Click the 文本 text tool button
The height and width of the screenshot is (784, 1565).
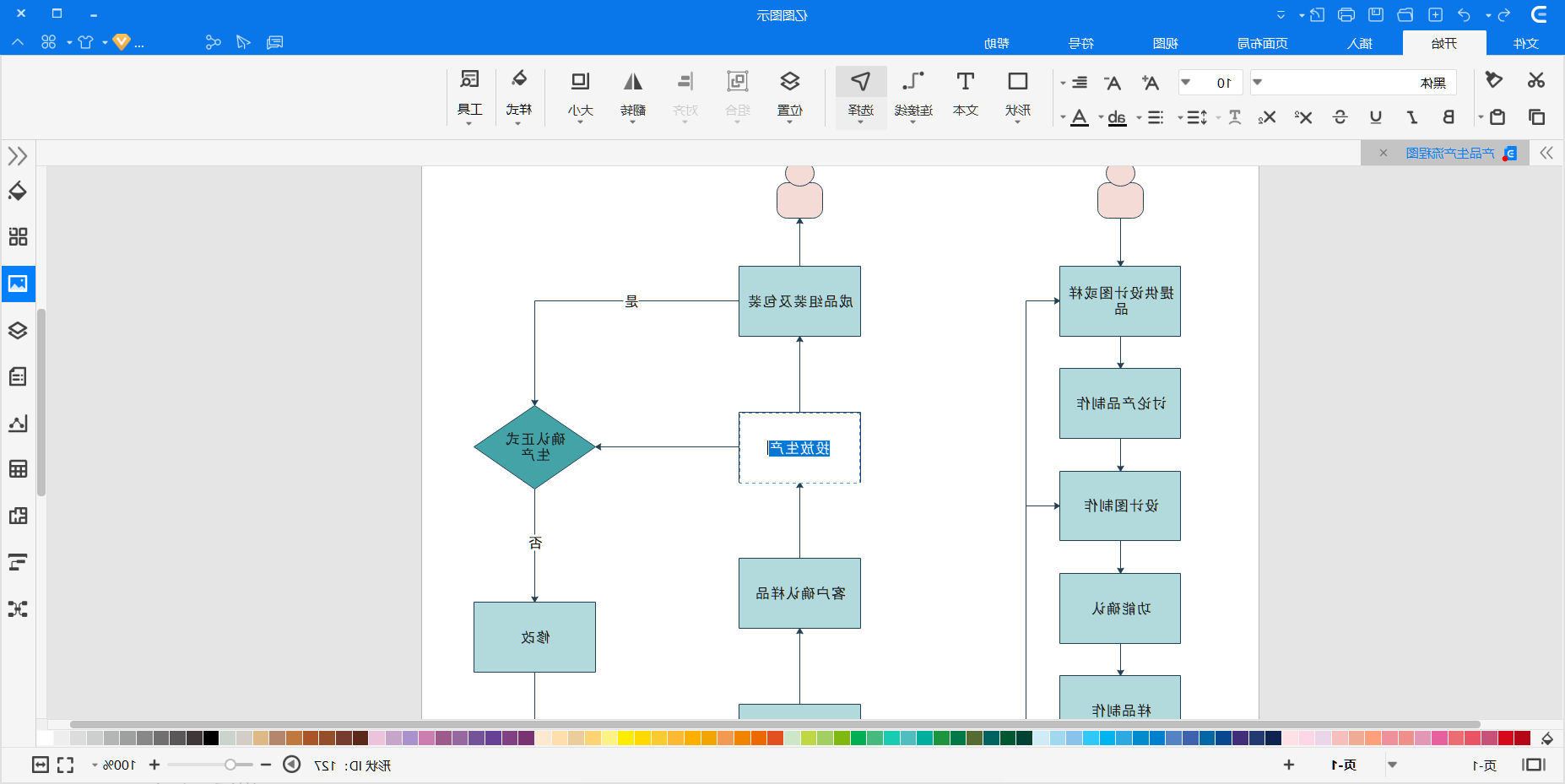[x=966, y=96]
